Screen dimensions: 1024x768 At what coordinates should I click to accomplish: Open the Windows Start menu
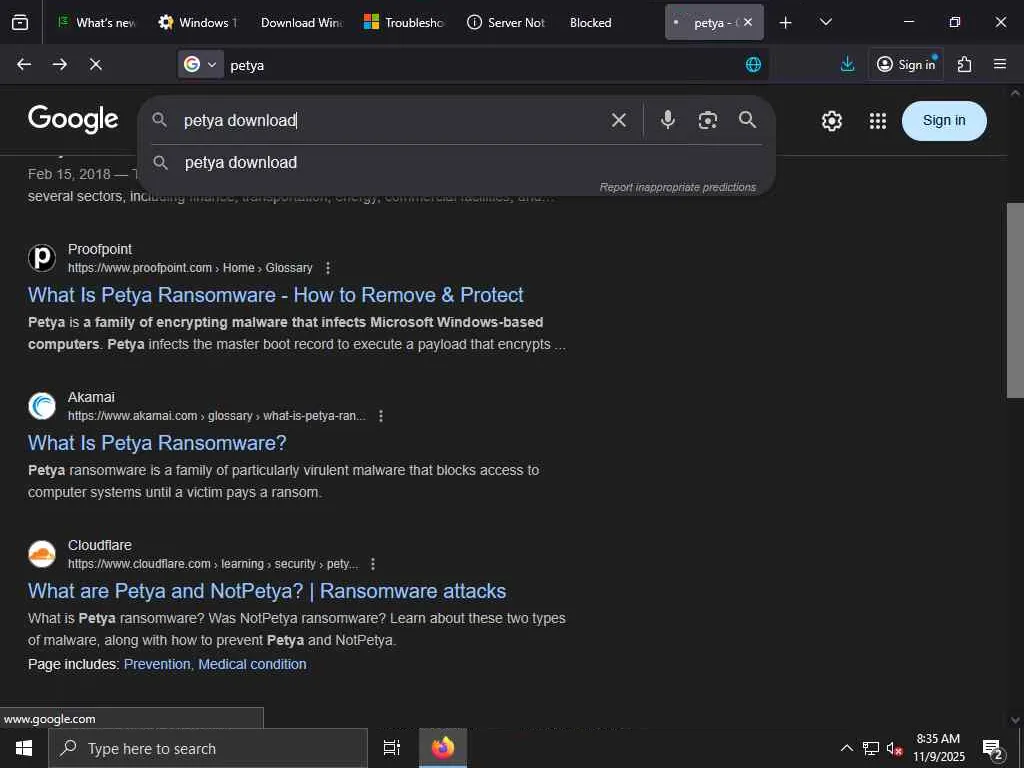[24, 748]
